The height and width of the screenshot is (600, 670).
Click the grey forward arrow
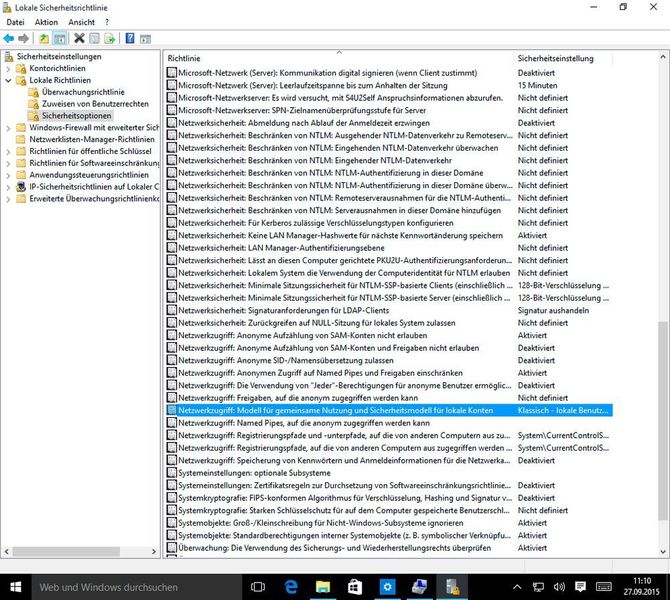[x=24, y=38]
